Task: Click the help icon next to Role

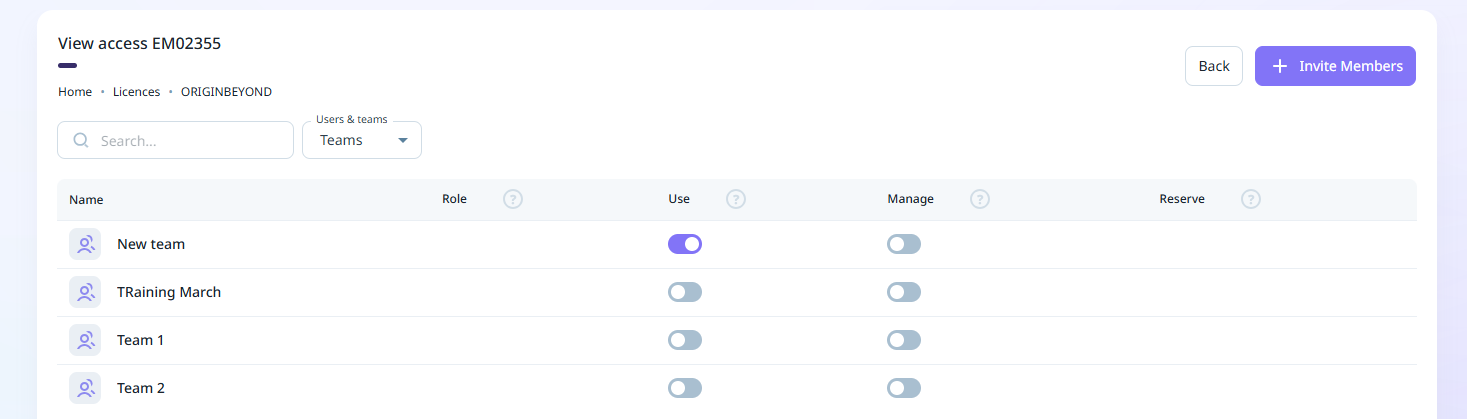Action: pos(513,199)
